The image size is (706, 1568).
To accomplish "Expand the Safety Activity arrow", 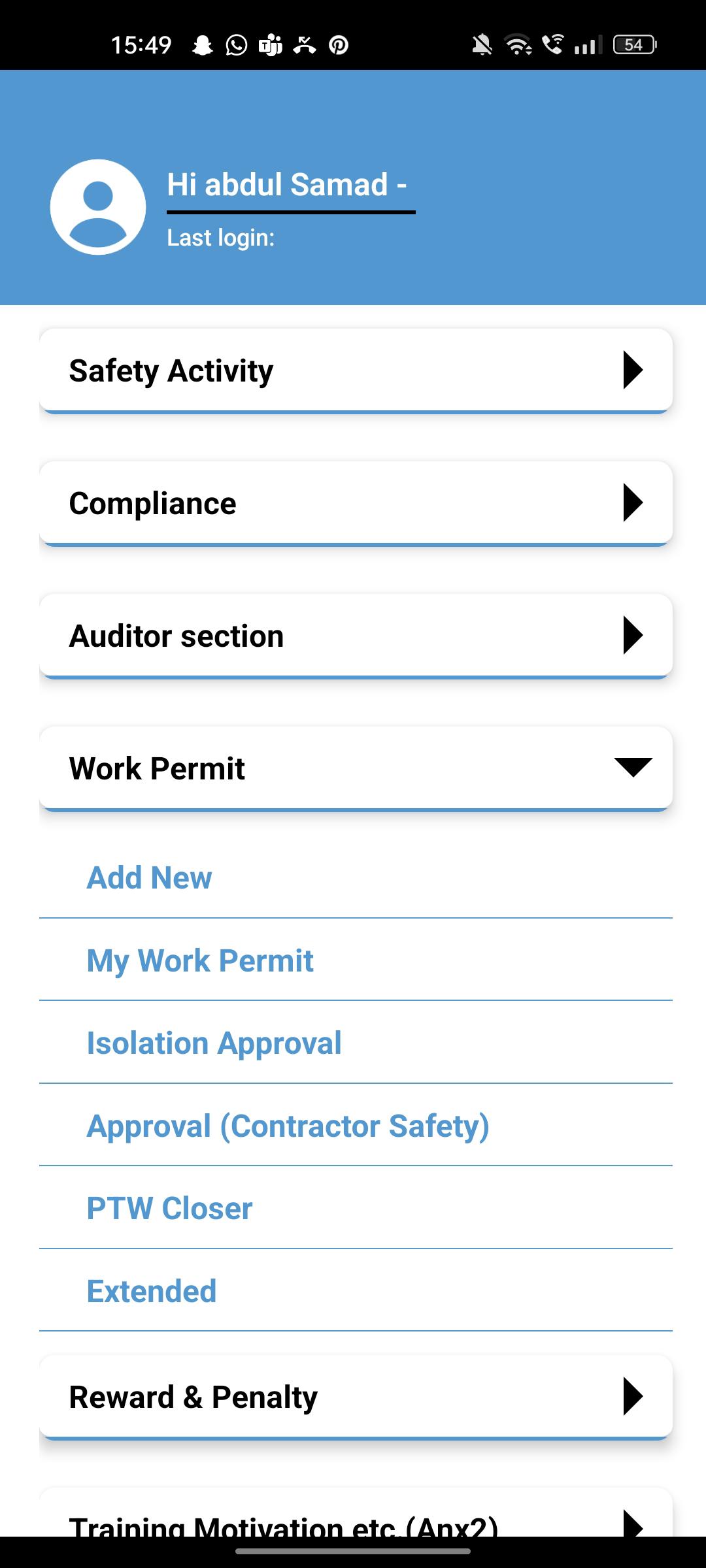I will tap(633, 370).
